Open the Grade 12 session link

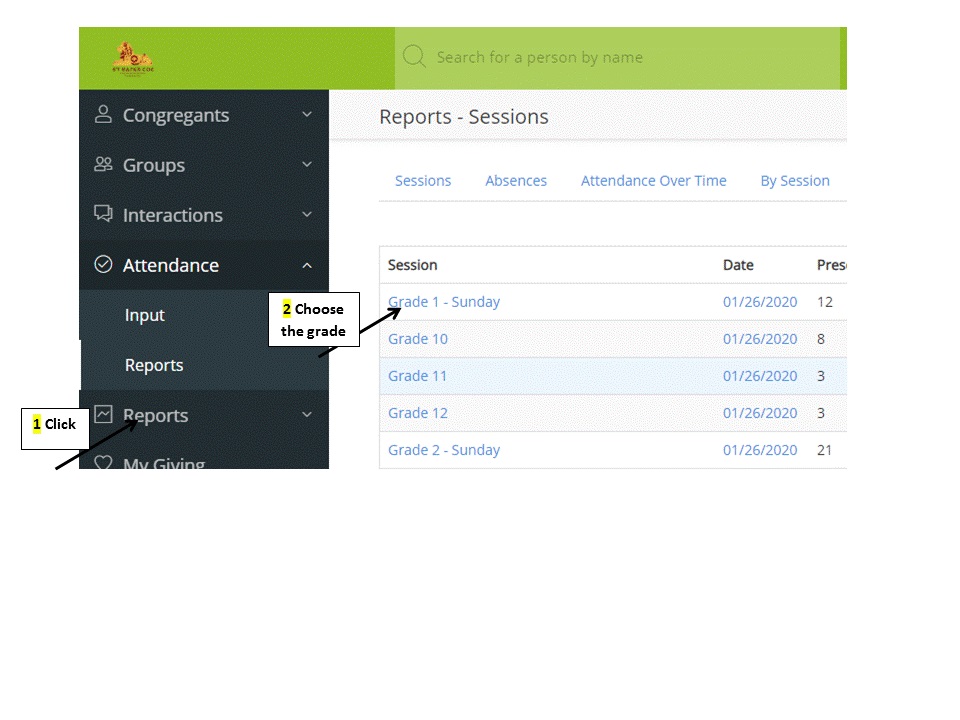pyautogui.click(x=418, y=413)
